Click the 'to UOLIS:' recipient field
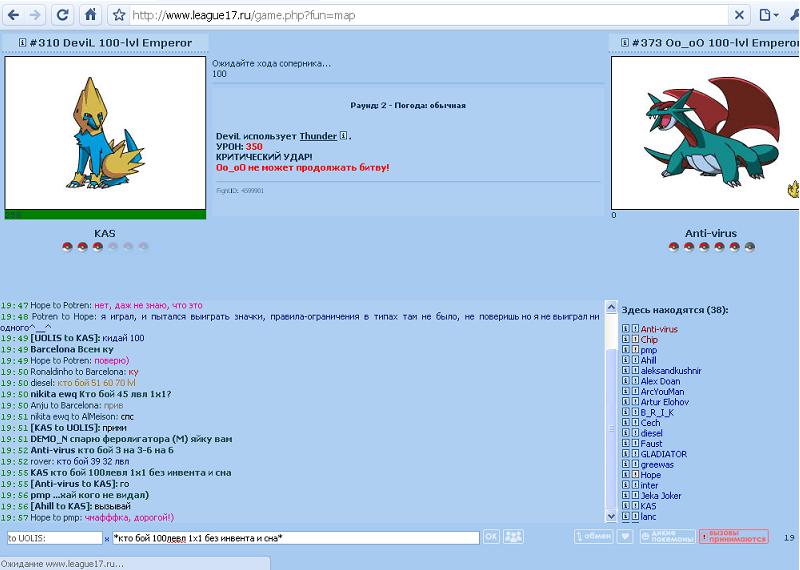The image size is (800, 570). tap(54, 538)
